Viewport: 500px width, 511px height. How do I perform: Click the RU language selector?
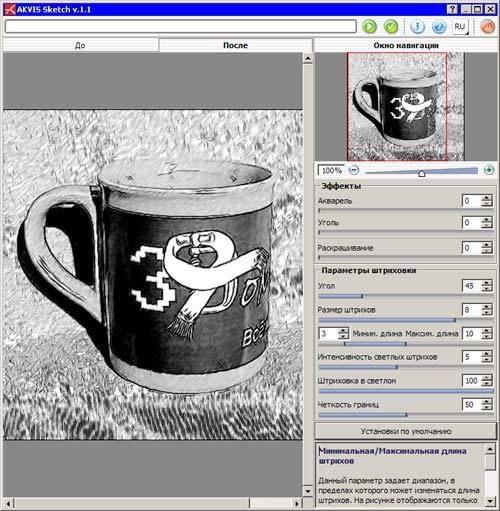(460, 26)
